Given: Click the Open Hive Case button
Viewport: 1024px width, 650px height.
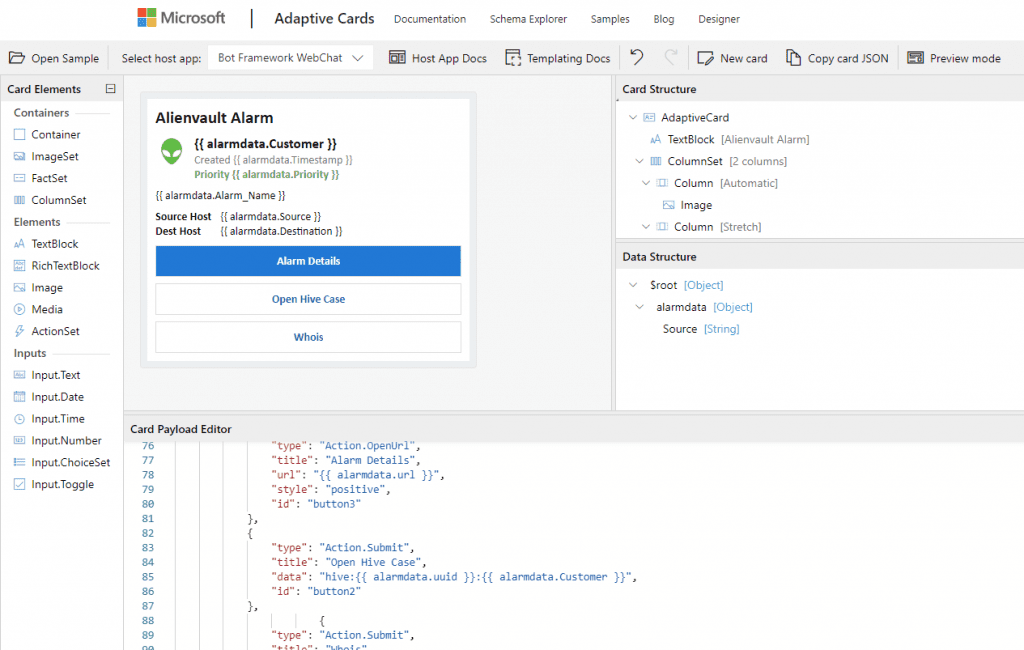Looking at the screenshot, I should pyautogui.click(x=308, y=299).
